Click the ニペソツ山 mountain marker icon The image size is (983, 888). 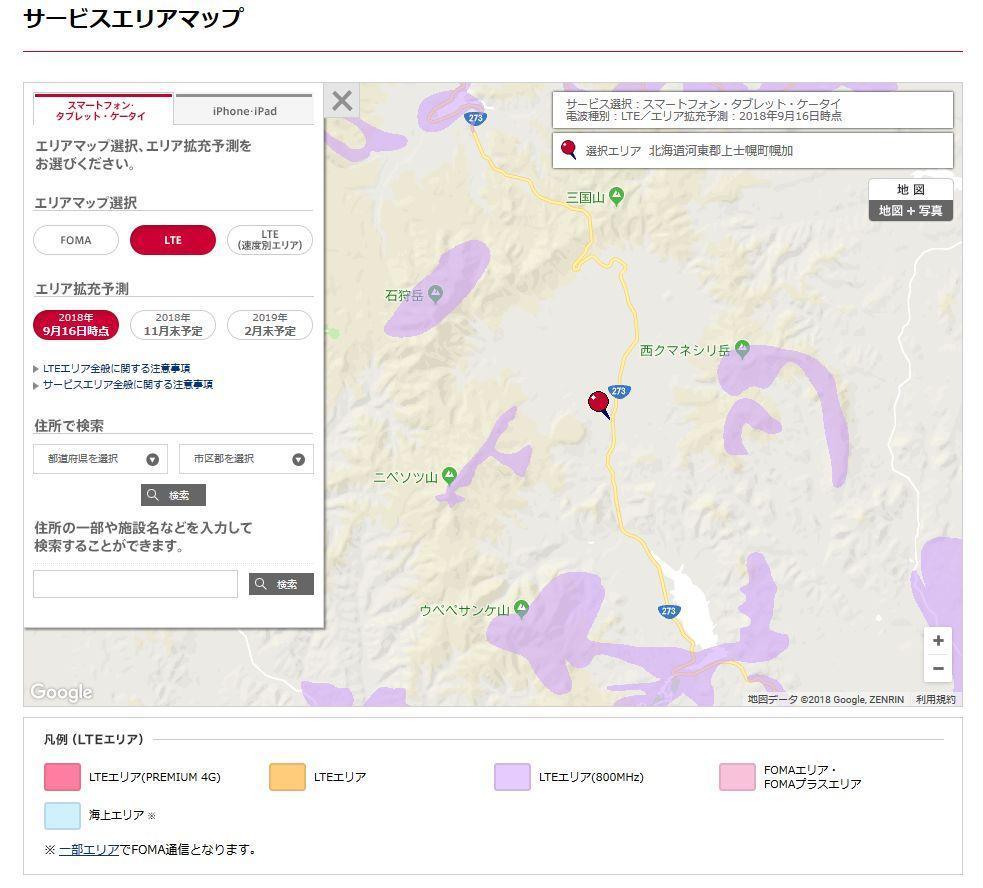tap(449, 475)
